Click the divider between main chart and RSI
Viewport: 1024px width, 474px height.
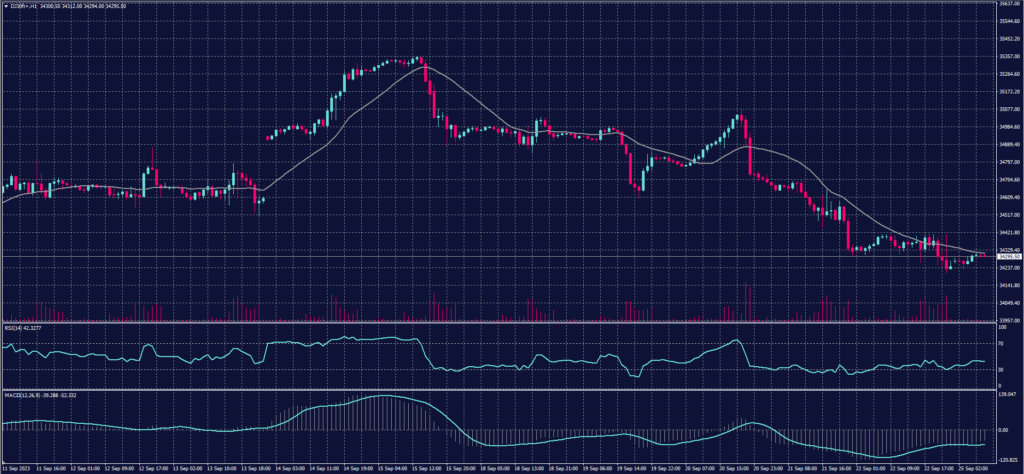tap(500, 322)
